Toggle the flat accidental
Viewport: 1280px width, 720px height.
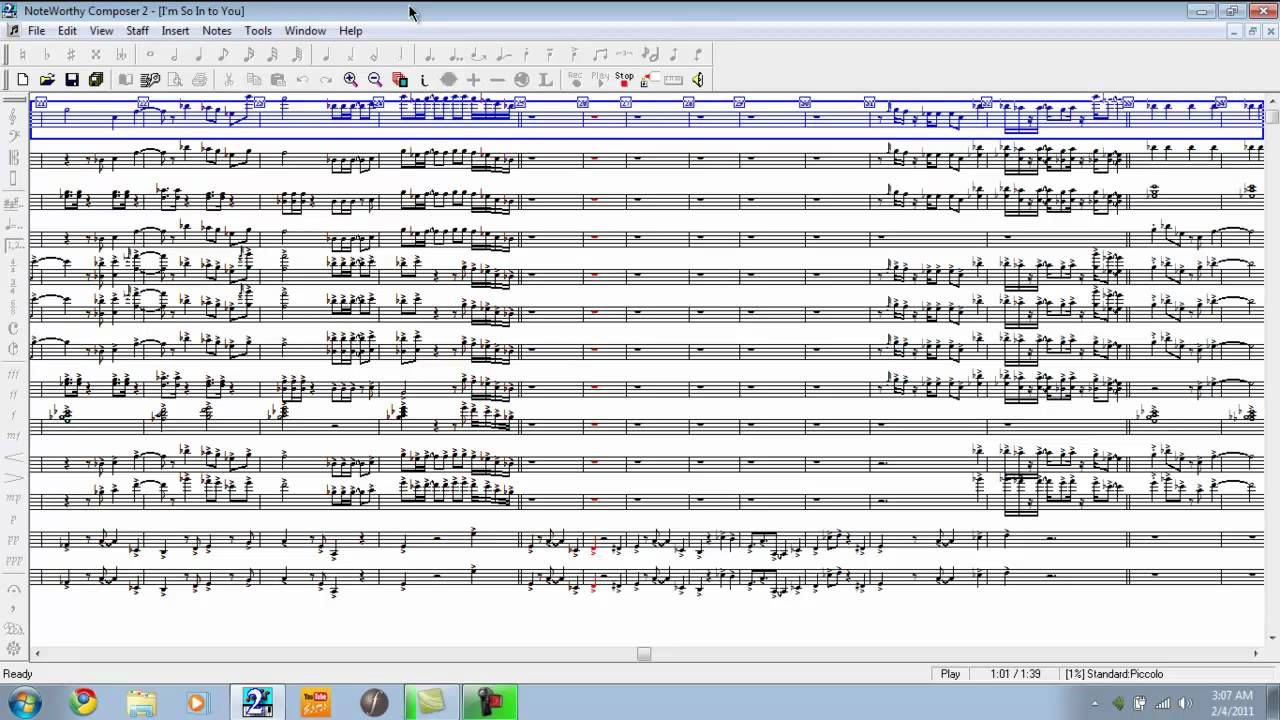[47, 55]
